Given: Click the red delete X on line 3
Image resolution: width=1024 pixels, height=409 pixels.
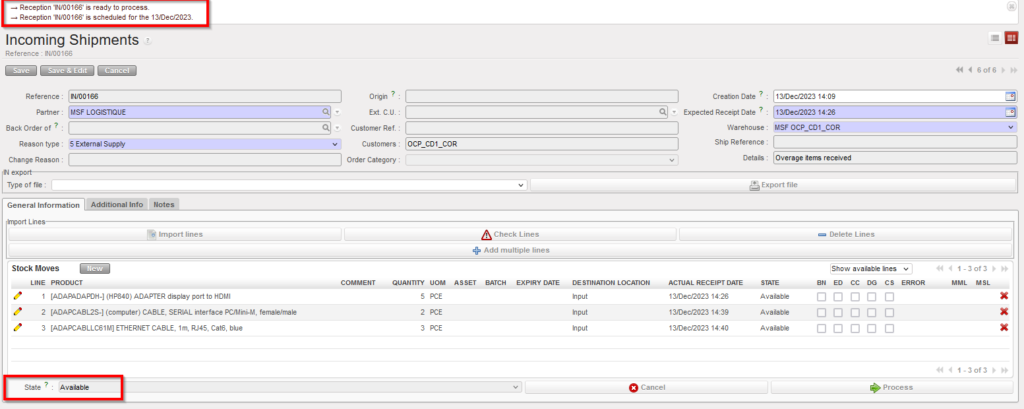Looking at the screenshot, I should tap(1004, 328).
